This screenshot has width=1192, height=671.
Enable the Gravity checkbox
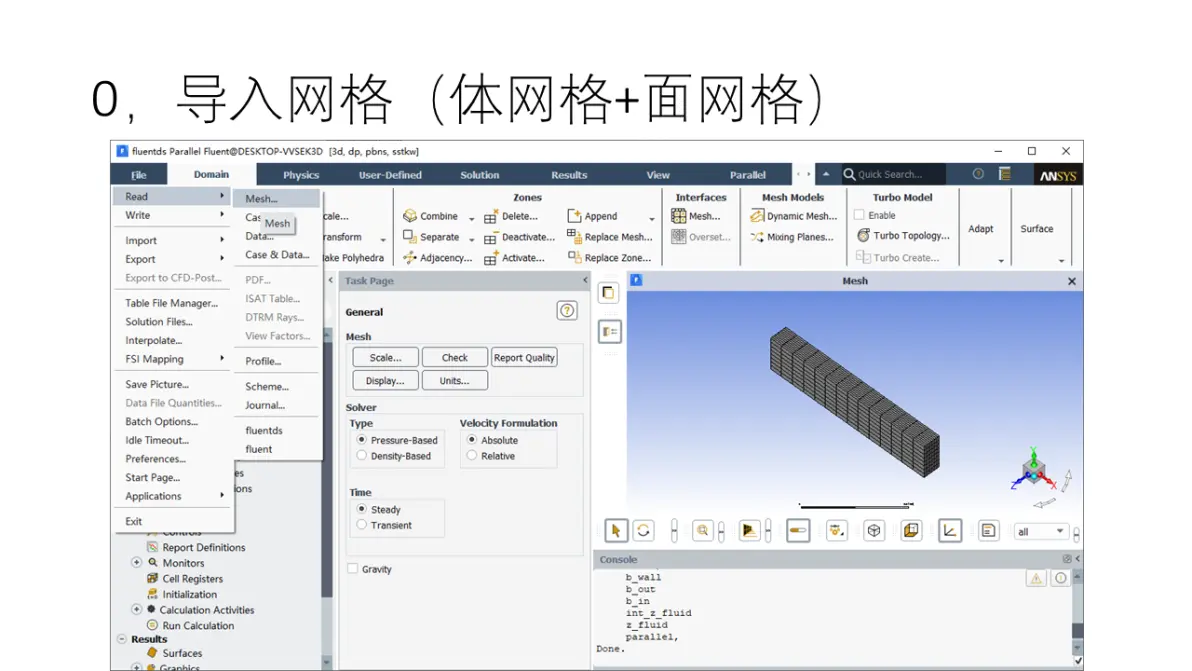[353, 568]
